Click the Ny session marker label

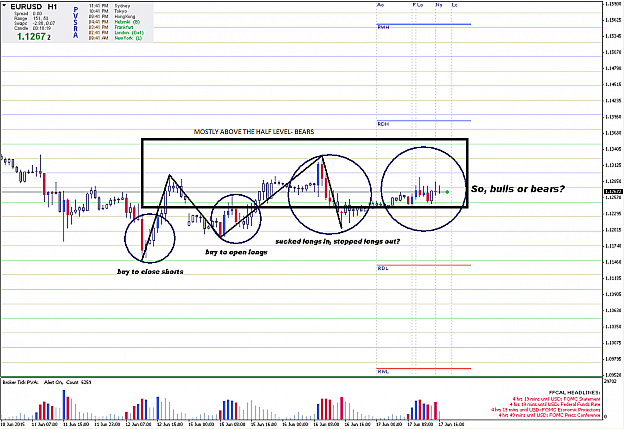(x=439, y=5)
